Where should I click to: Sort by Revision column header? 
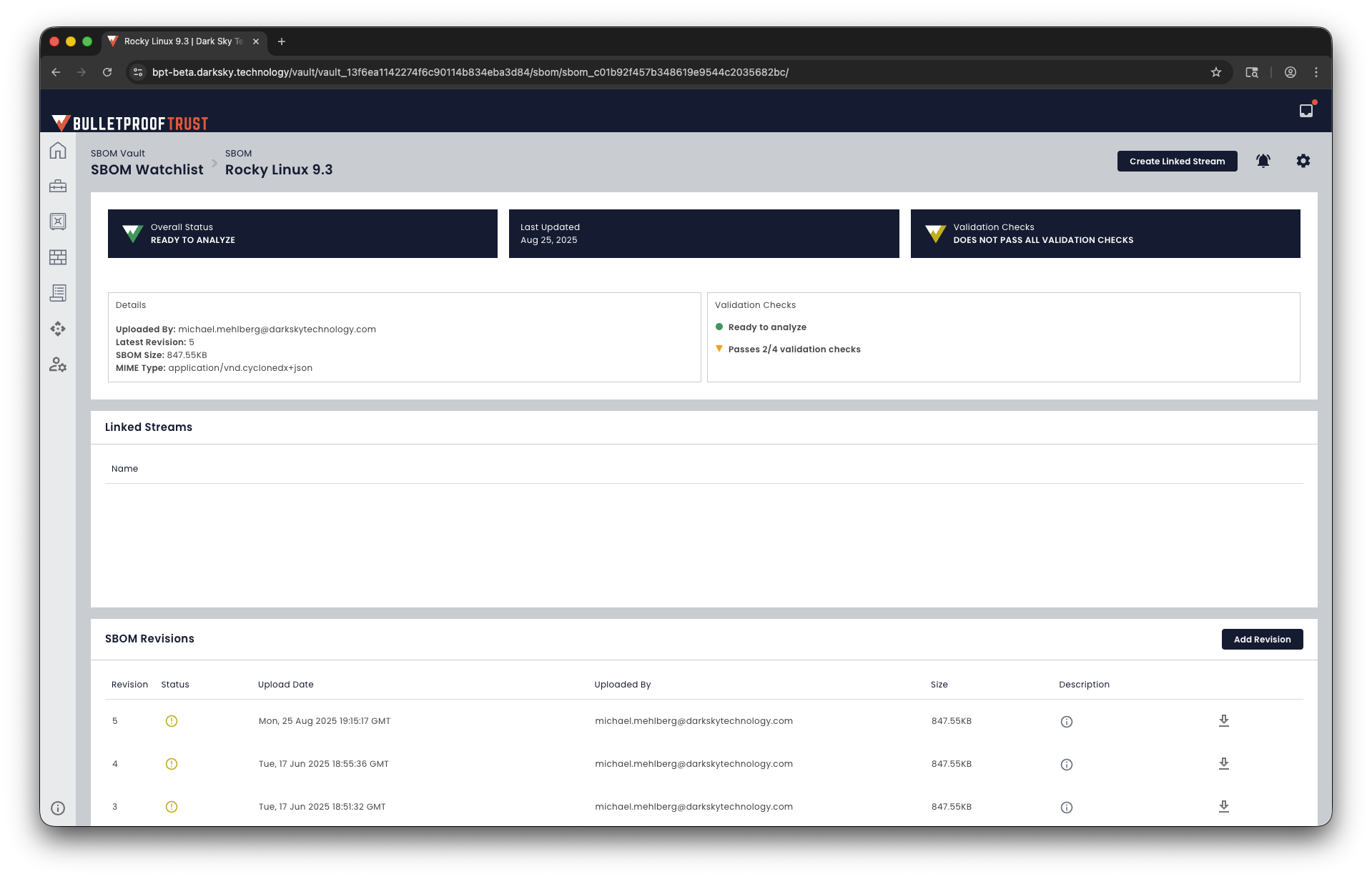click(129, 685)
